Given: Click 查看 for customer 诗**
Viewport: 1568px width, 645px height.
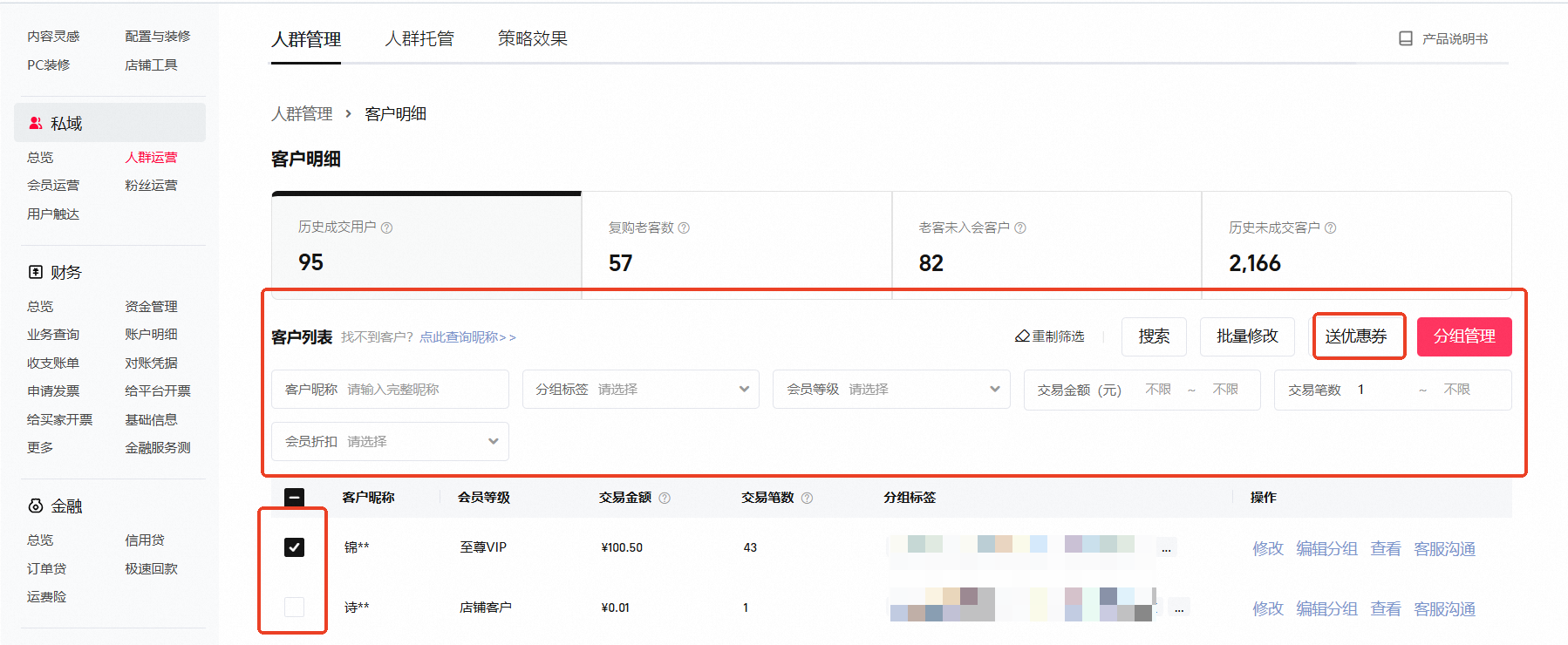Looking at the screenshot, I should [x=1386, y=608].
